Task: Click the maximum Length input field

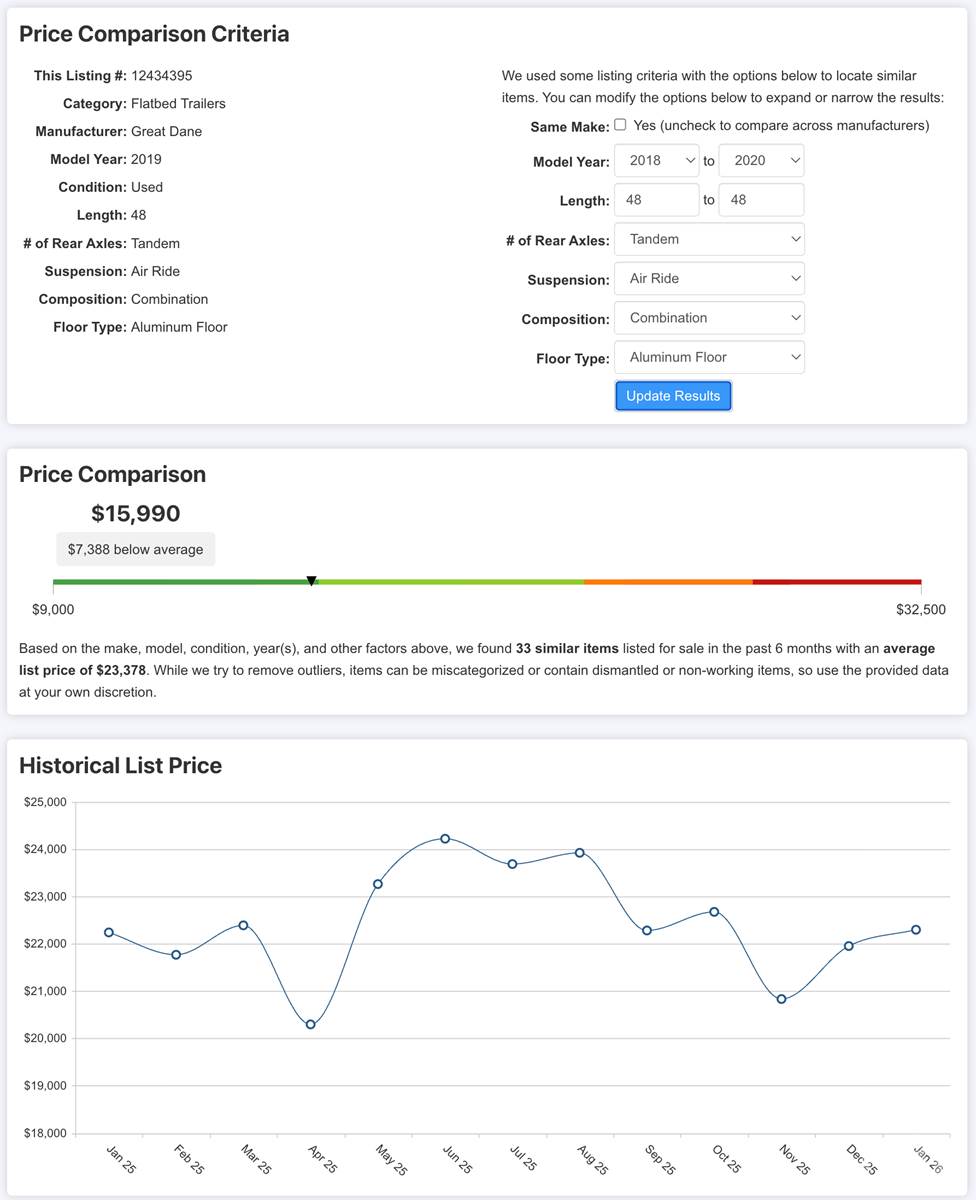Action: (761, 200)
